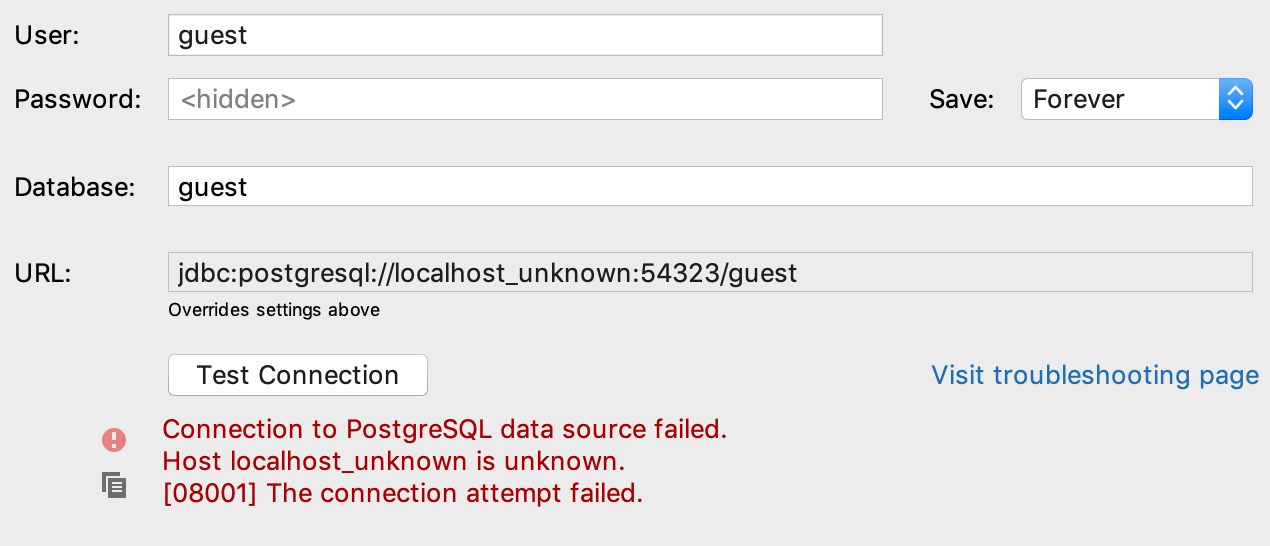The height and width of the screenshot is (546, 1270).
Task: Select the JDBC URL input field
Action: tap(710, 272)
